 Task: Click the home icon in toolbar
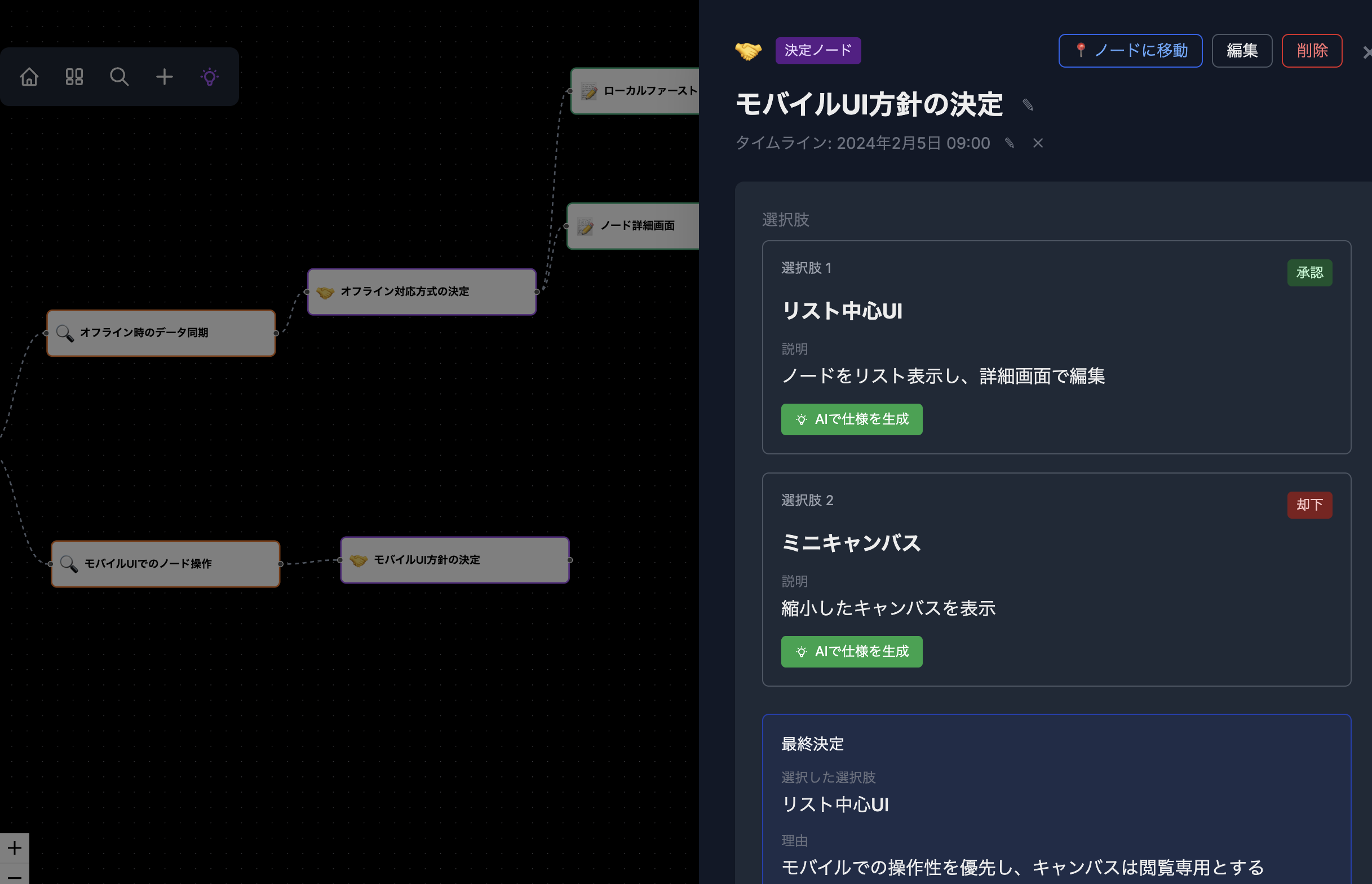(x=29, y=77)
